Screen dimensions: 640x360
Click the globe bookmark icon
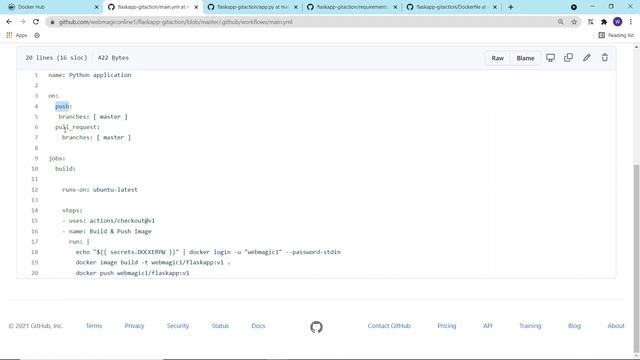coord(37,35)
